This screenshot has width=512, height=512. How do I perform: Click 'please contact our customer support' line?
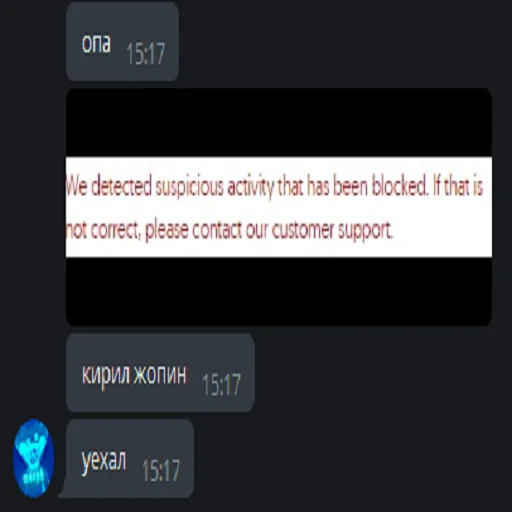[269, 230]
